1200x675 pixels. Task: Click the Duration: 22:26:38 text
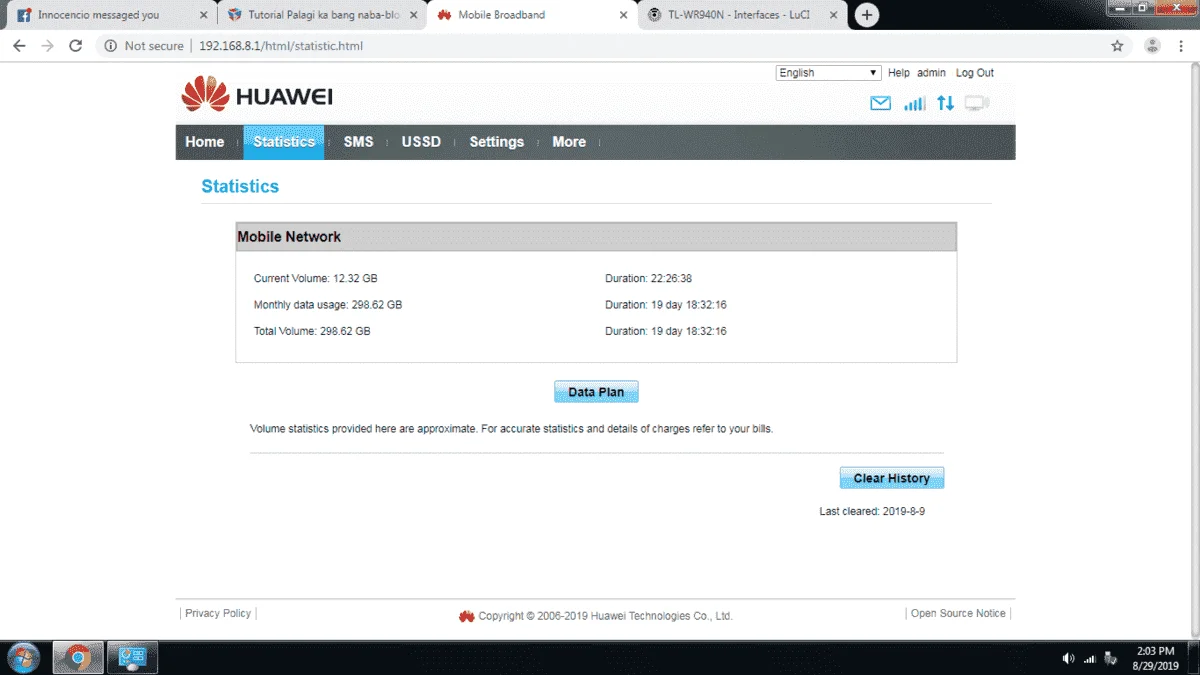pos(649,279)
